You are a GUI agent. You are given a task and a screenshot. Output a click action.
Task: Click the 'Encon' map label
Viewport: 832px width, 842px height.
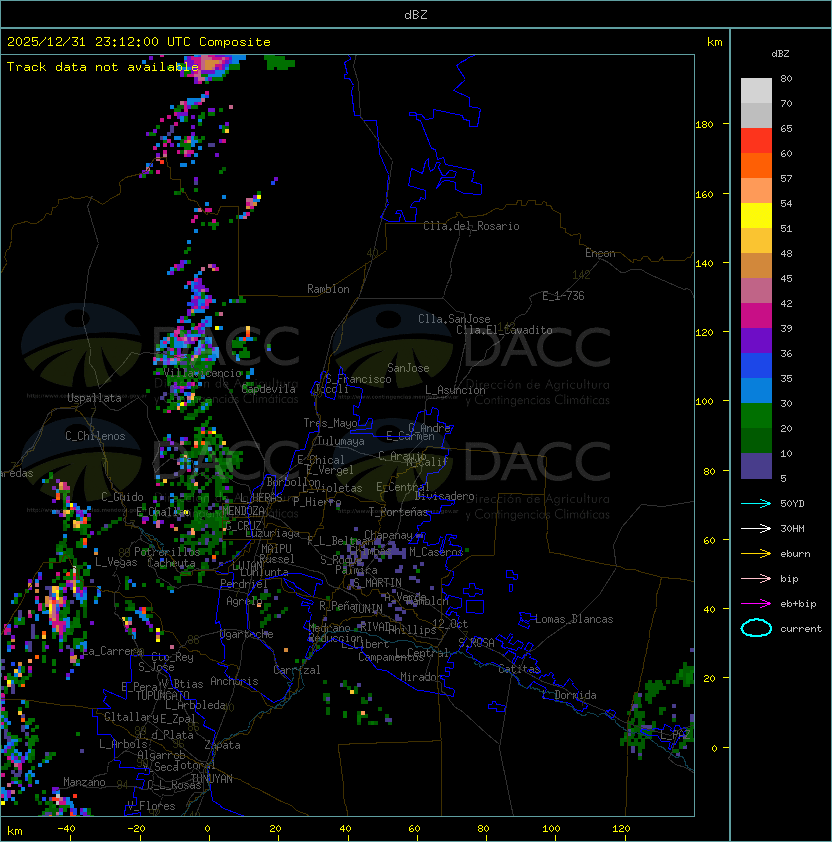tap(600, 253)
